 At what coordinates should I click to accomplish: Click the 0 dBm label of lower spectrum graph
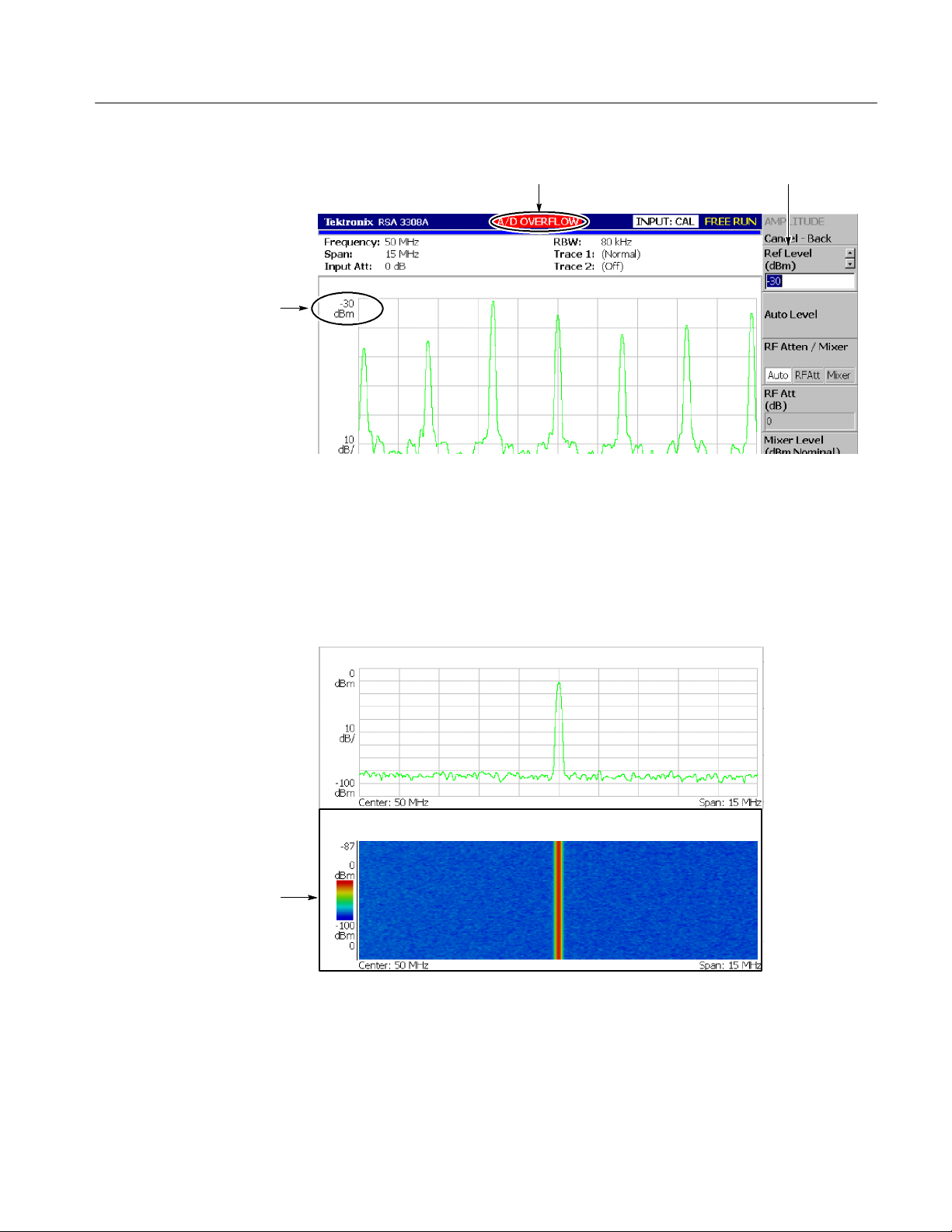click(x=345, y=679)
